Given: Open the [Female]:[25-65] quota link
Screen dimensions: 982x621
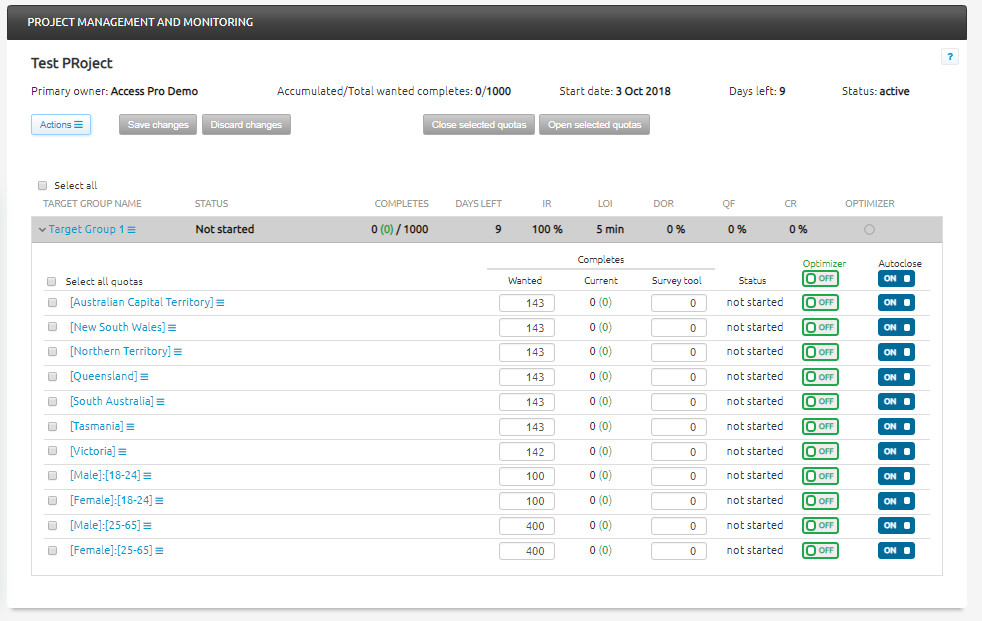Looking at the screenshot, I should click(110, 550).
